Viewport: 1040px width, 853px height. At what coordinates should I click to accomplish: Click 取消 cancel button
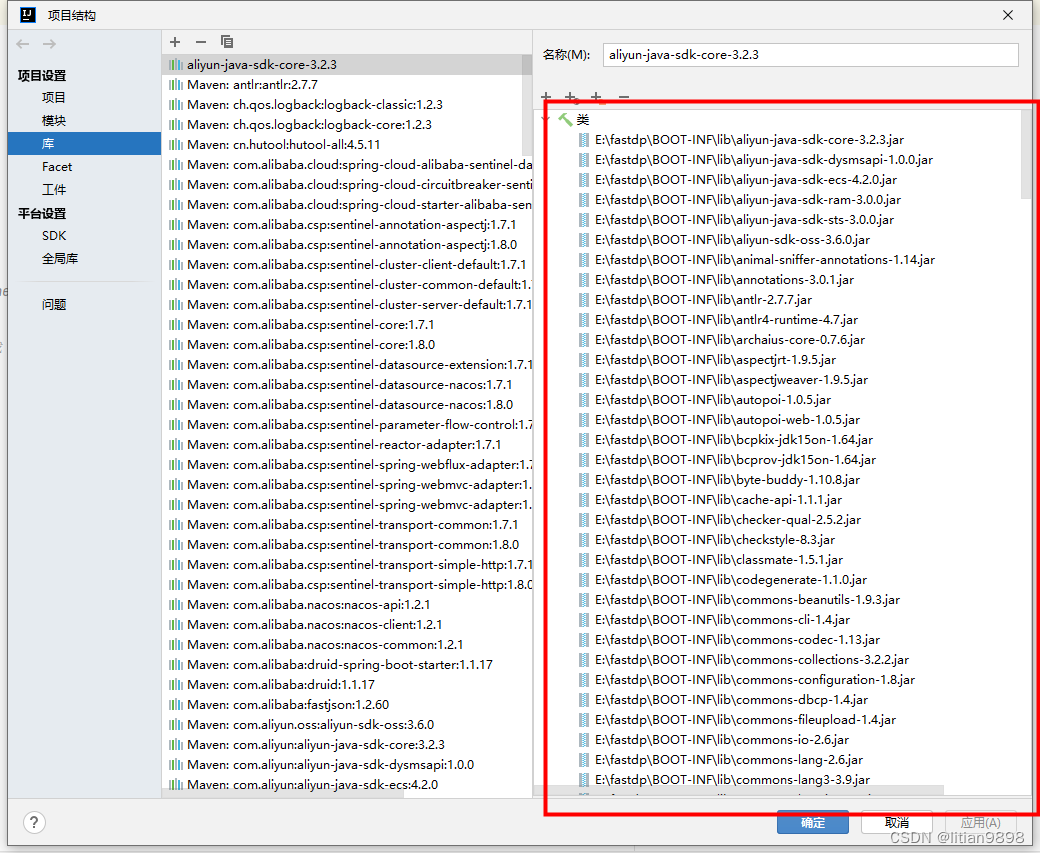(x=897, y=822)
